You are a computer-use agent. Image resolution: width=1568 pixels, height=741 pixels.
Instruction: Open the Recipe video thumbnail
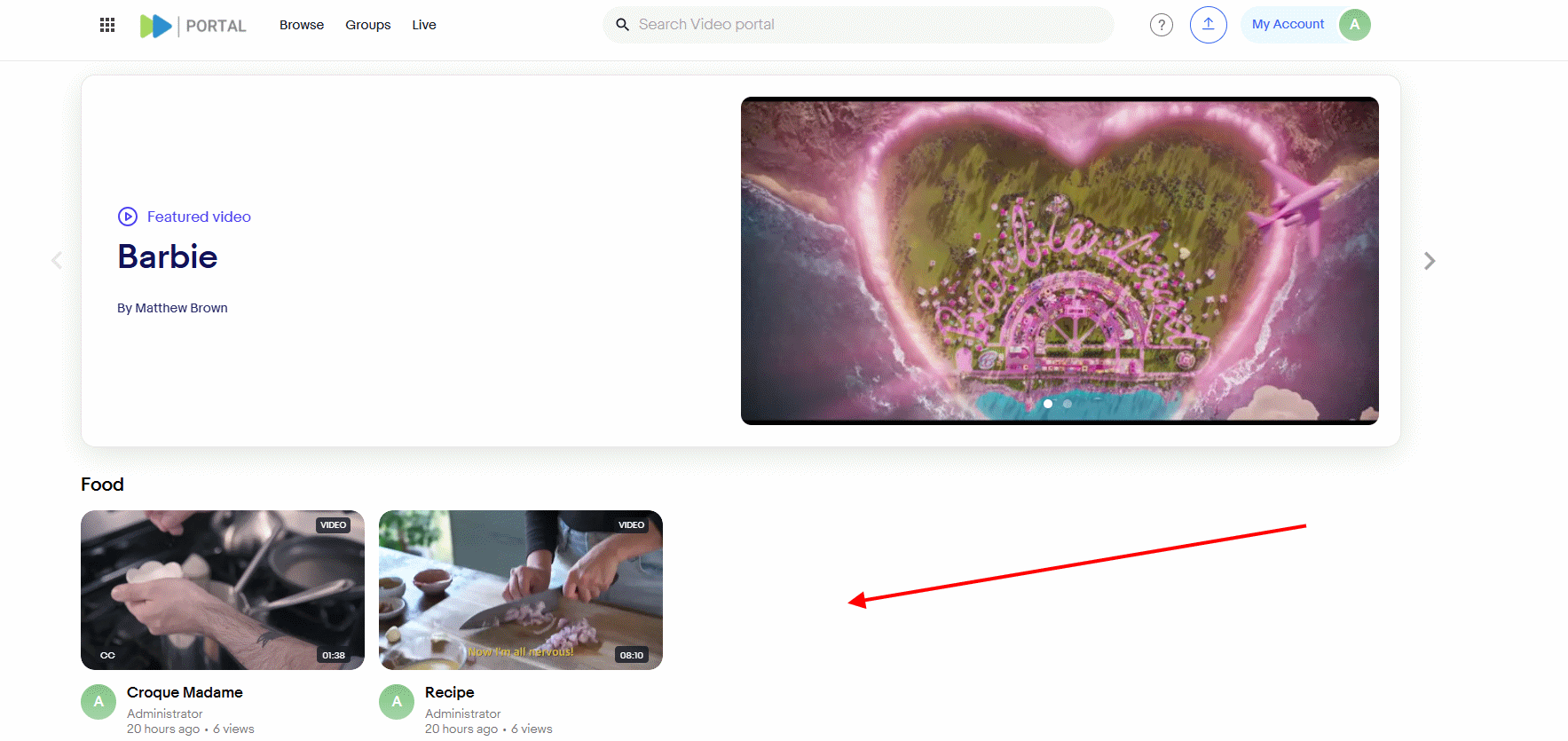(x=521, y=590)
